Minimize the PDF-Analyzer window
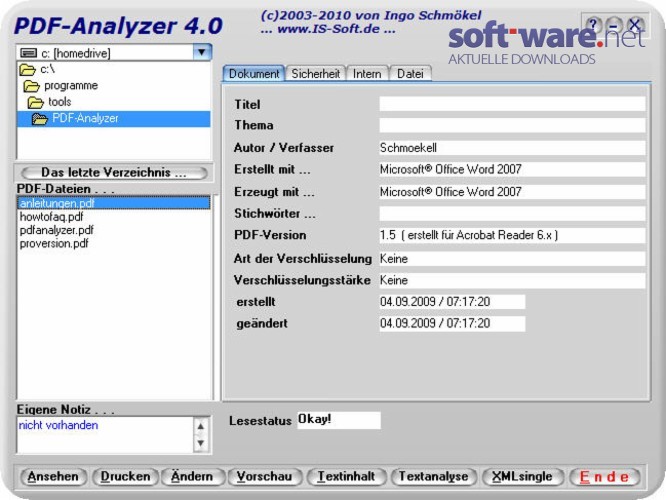 click(x=613, y=25)
